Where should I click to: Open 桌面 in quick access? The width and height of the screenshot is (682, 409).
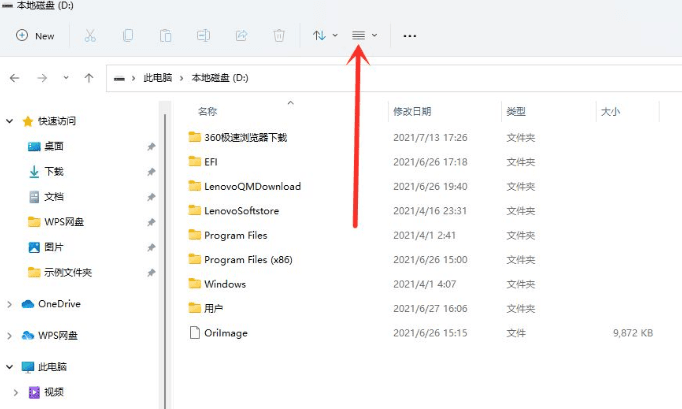(x=53, y=146)
